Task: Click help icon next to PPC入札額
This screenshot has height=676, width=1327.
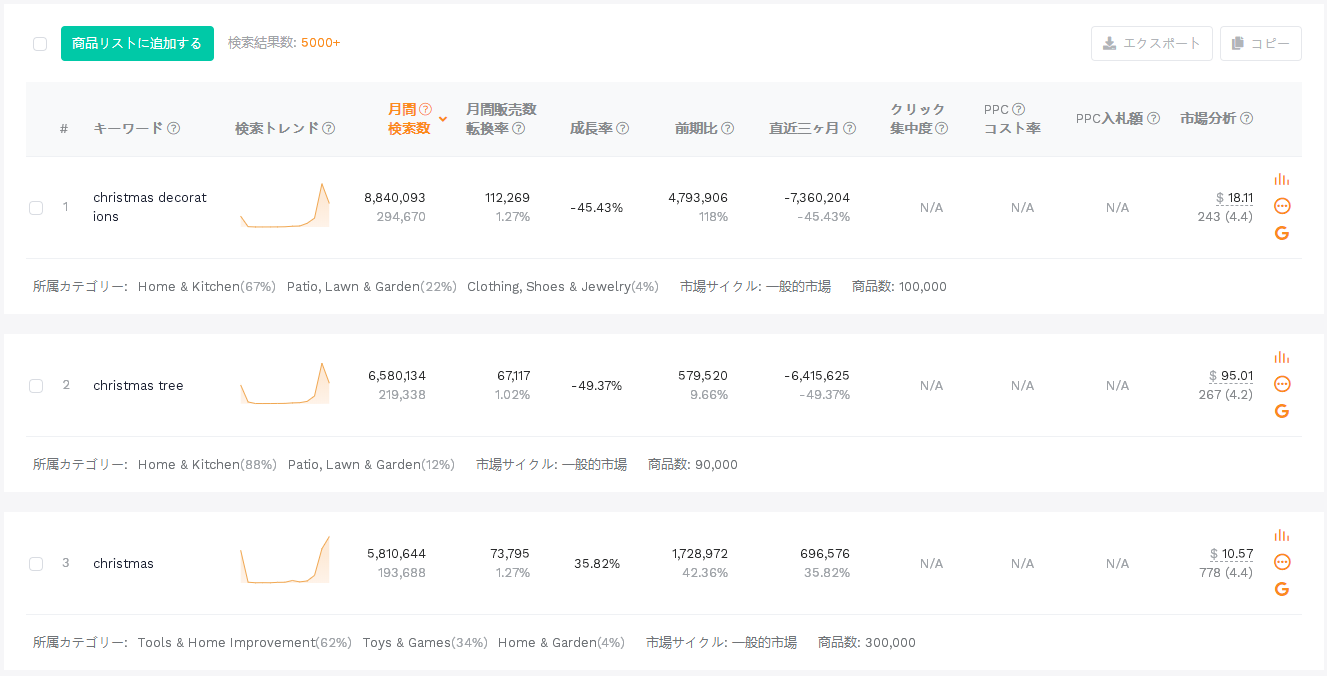Action: pyautogui.click(x=1153, y=118)
